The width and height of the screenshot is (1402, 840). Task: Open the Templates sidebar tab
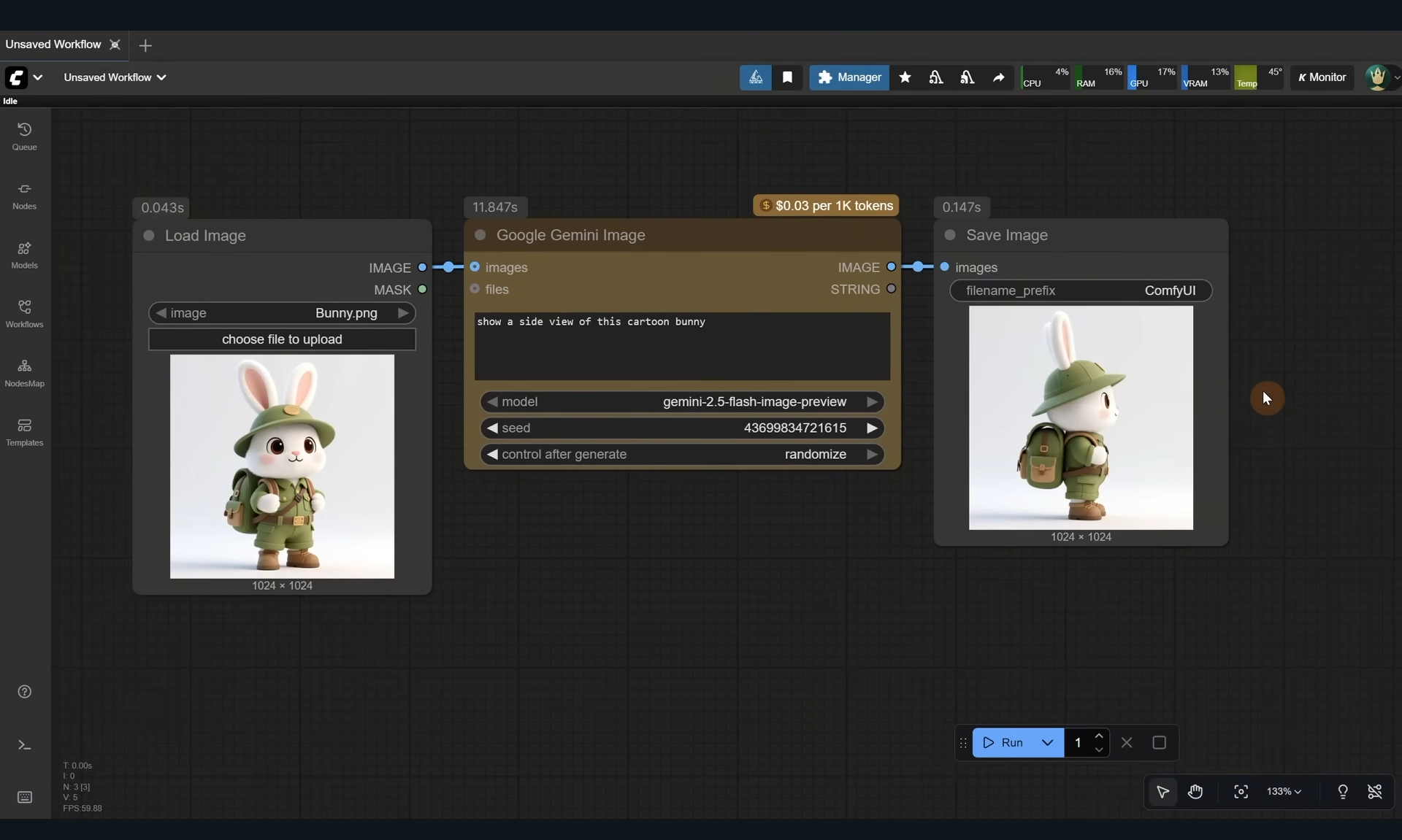point(24,431)
